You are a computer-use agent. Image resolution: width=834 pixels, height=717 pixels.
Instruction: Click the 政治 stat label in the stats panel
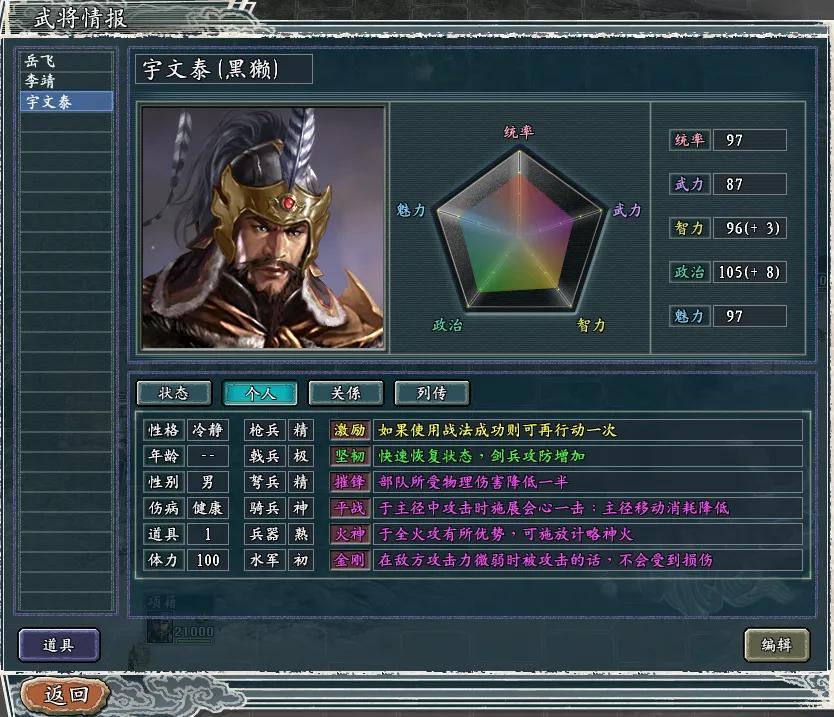pyautogui.click(x=689, y=272)
